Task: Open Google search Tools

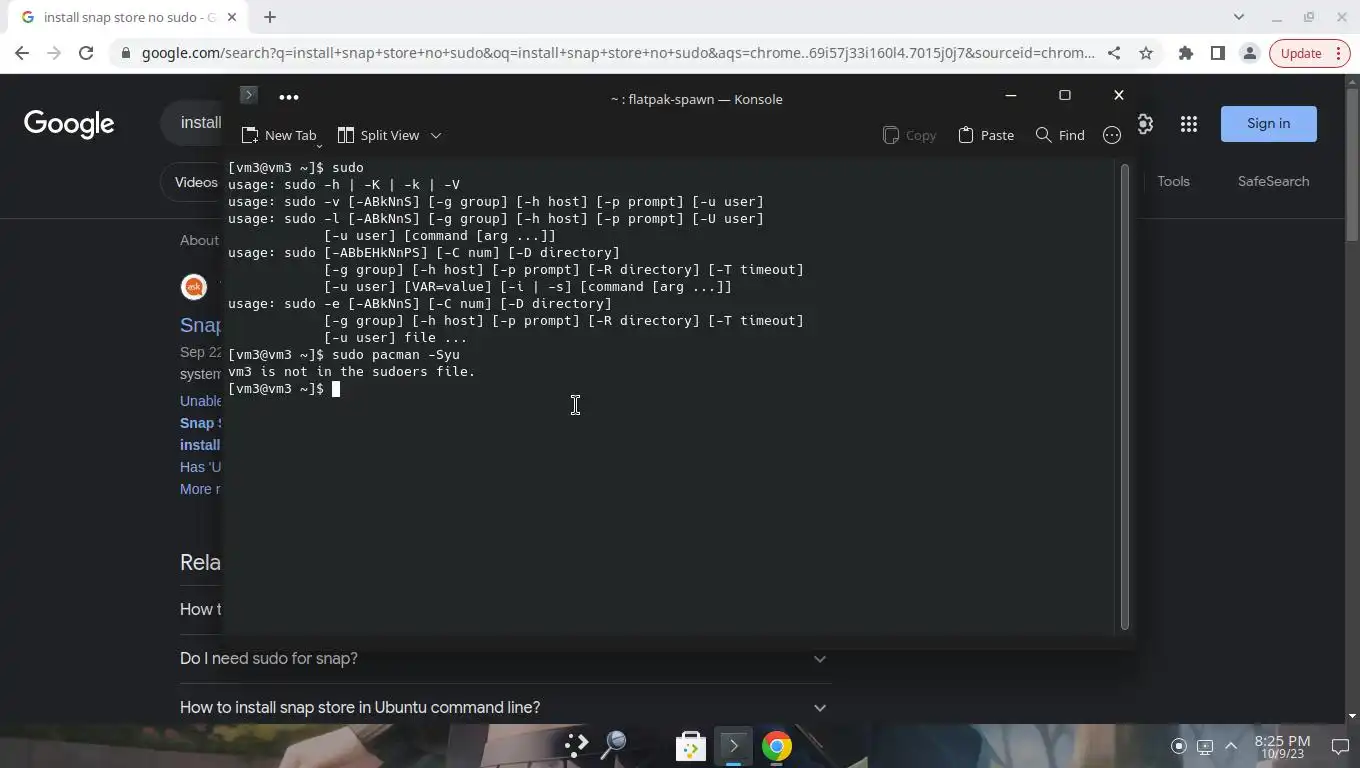Action: [1173, 181]
